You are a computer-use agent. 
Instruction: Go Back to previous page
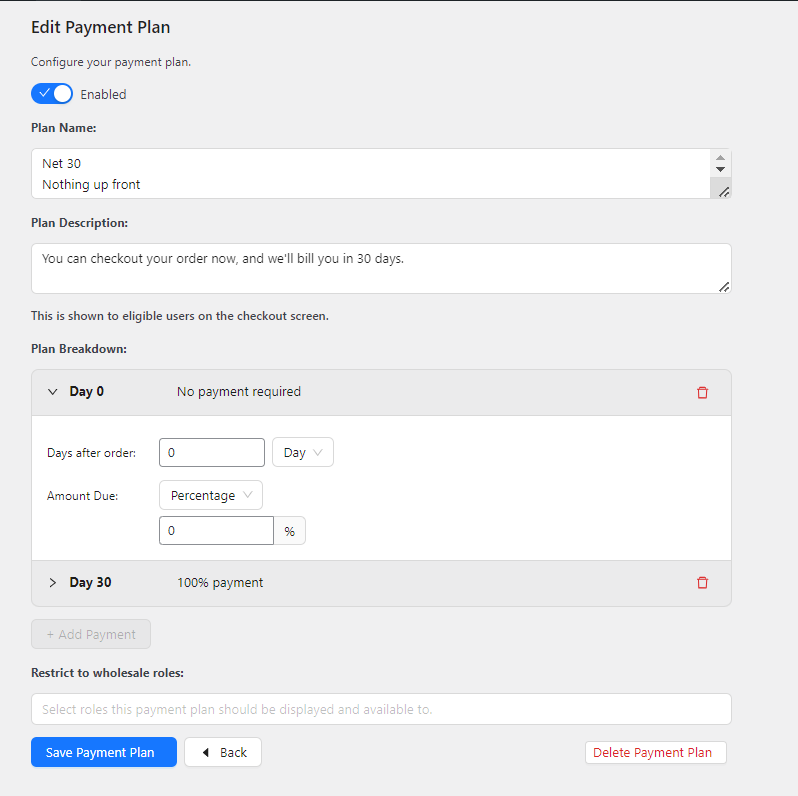tap(223, 752)
